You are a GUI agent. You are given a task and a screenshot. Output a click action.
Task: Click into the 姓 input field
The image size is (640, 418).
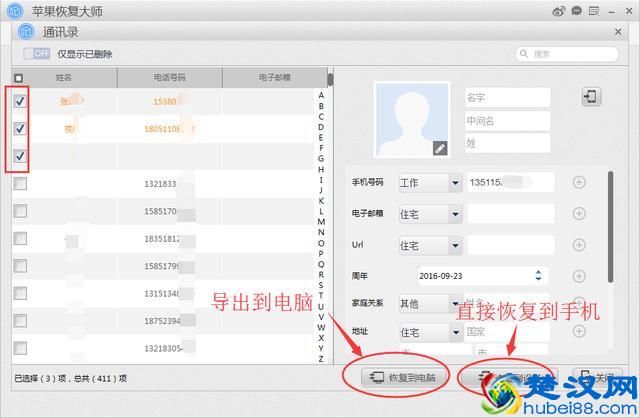tap(507, 143)
